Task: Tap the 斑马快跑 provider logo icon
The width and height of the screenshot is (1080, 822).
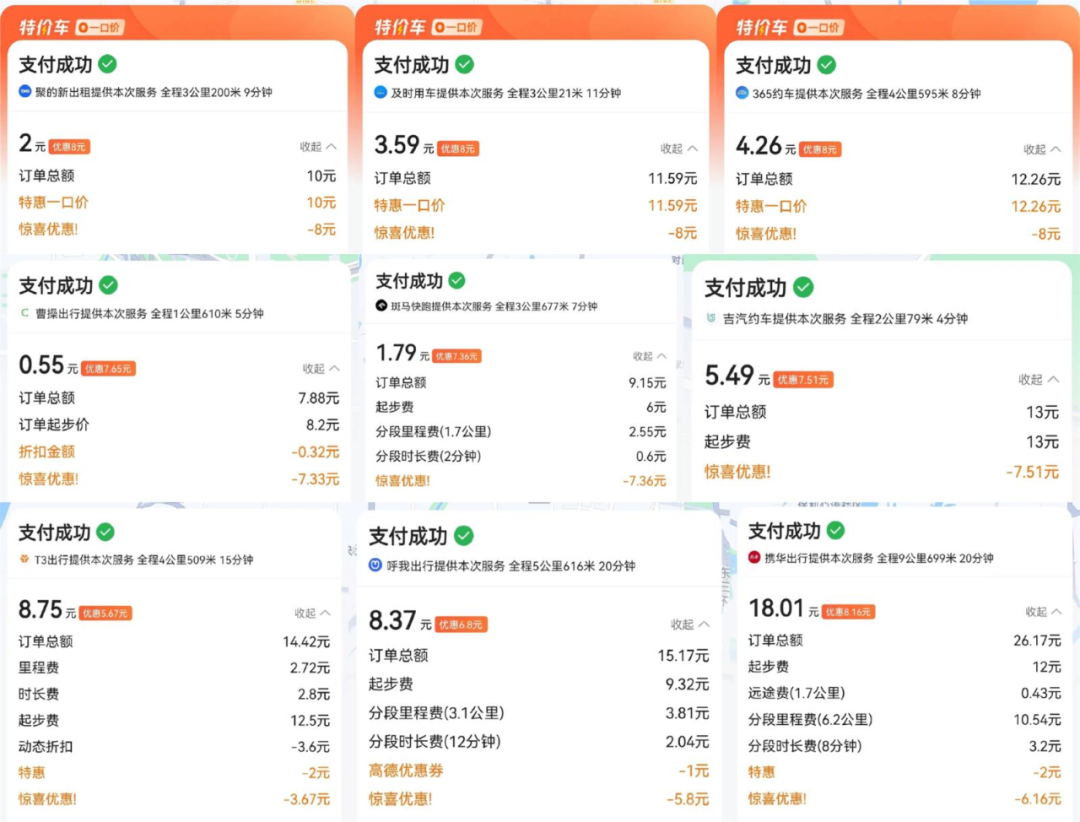Action: [x=381, y=306]
